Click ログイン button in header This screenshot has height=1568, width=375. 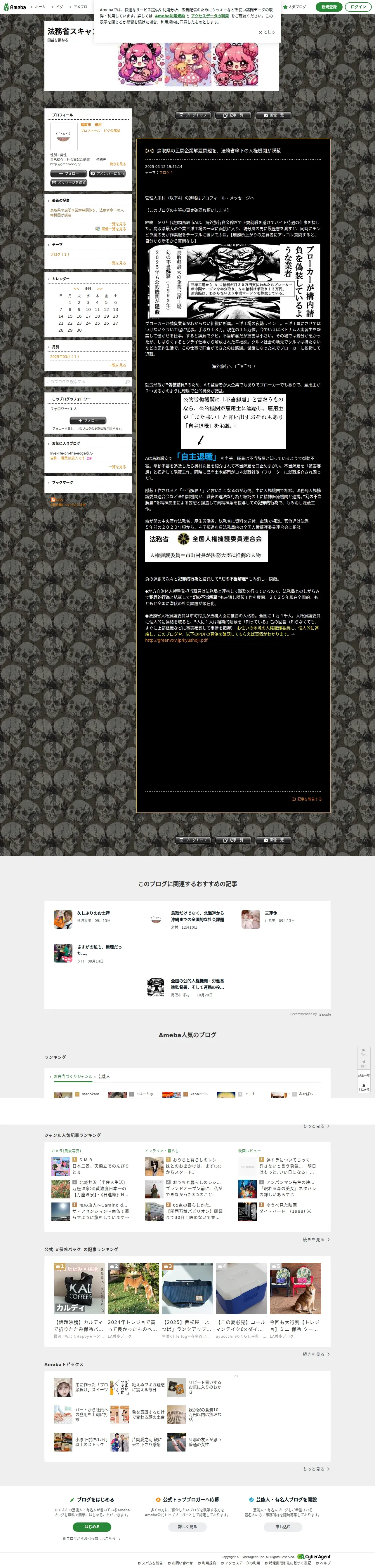click(x=359, y=7)
